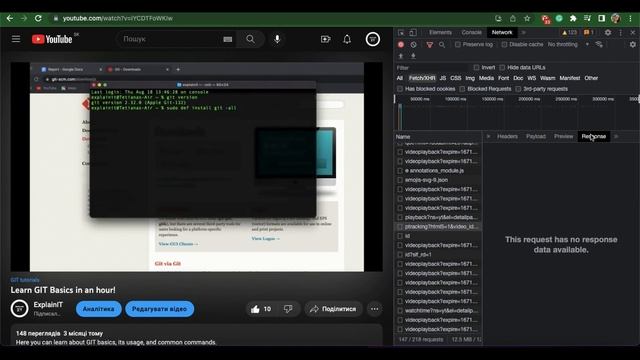Switch to Headers request tab

pyautogui.click(x=507, y=136)
